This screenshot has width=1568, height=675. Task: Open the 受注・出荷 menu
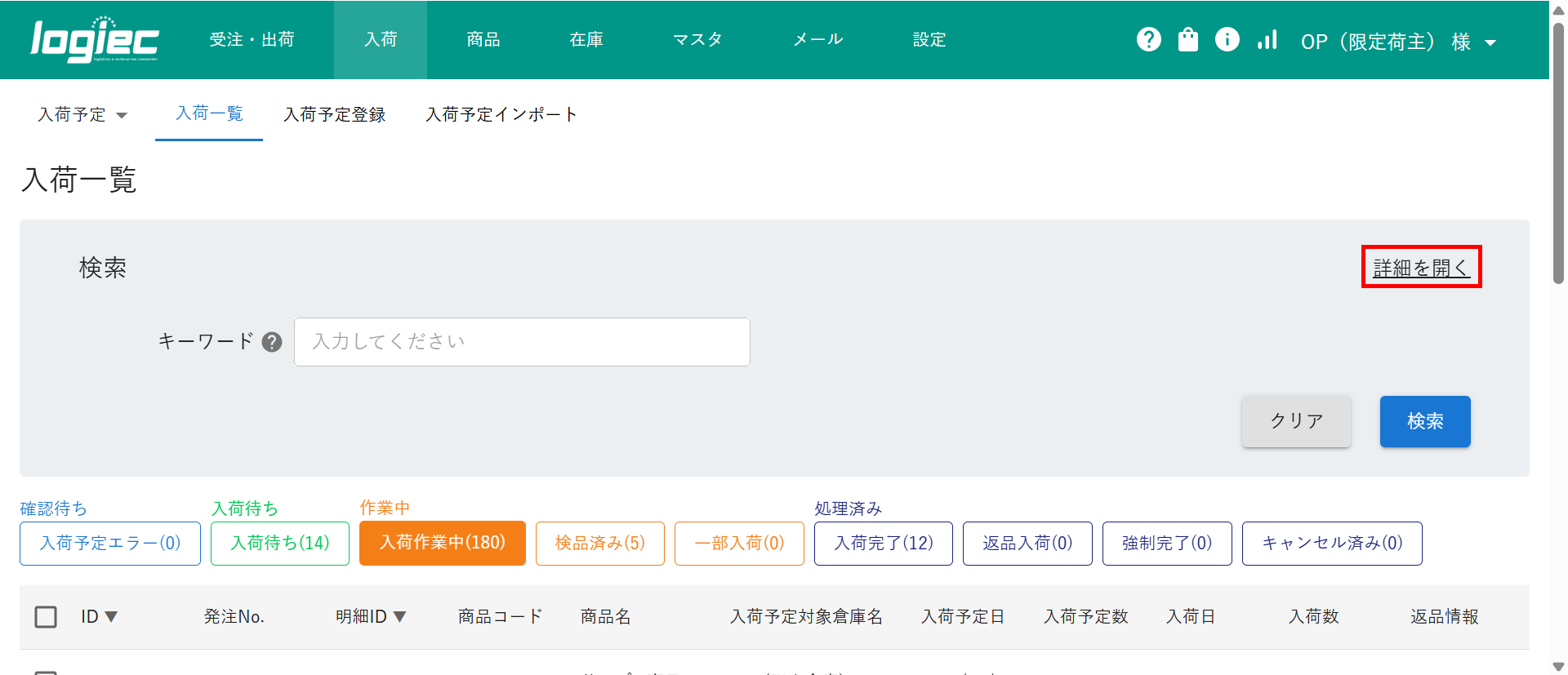252,40
